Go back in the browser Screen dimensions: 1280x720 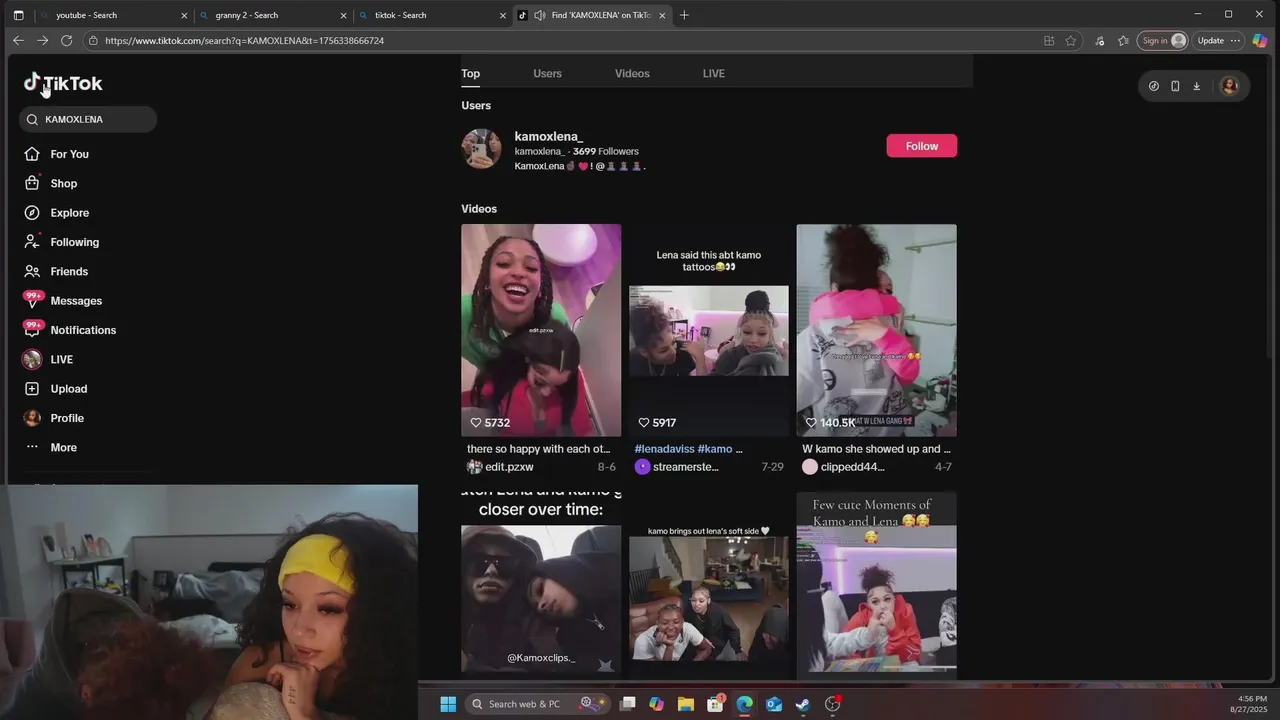coord(18,40)
